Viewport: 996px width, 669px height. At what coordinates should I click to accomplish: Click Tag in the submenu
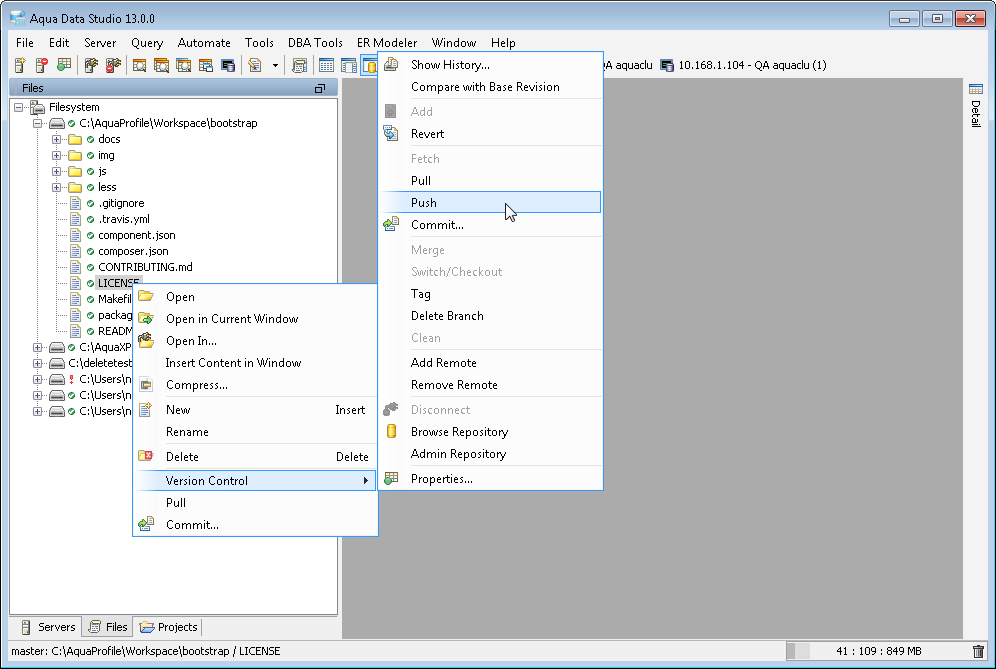pyautogui.click(x=490, y=294)
